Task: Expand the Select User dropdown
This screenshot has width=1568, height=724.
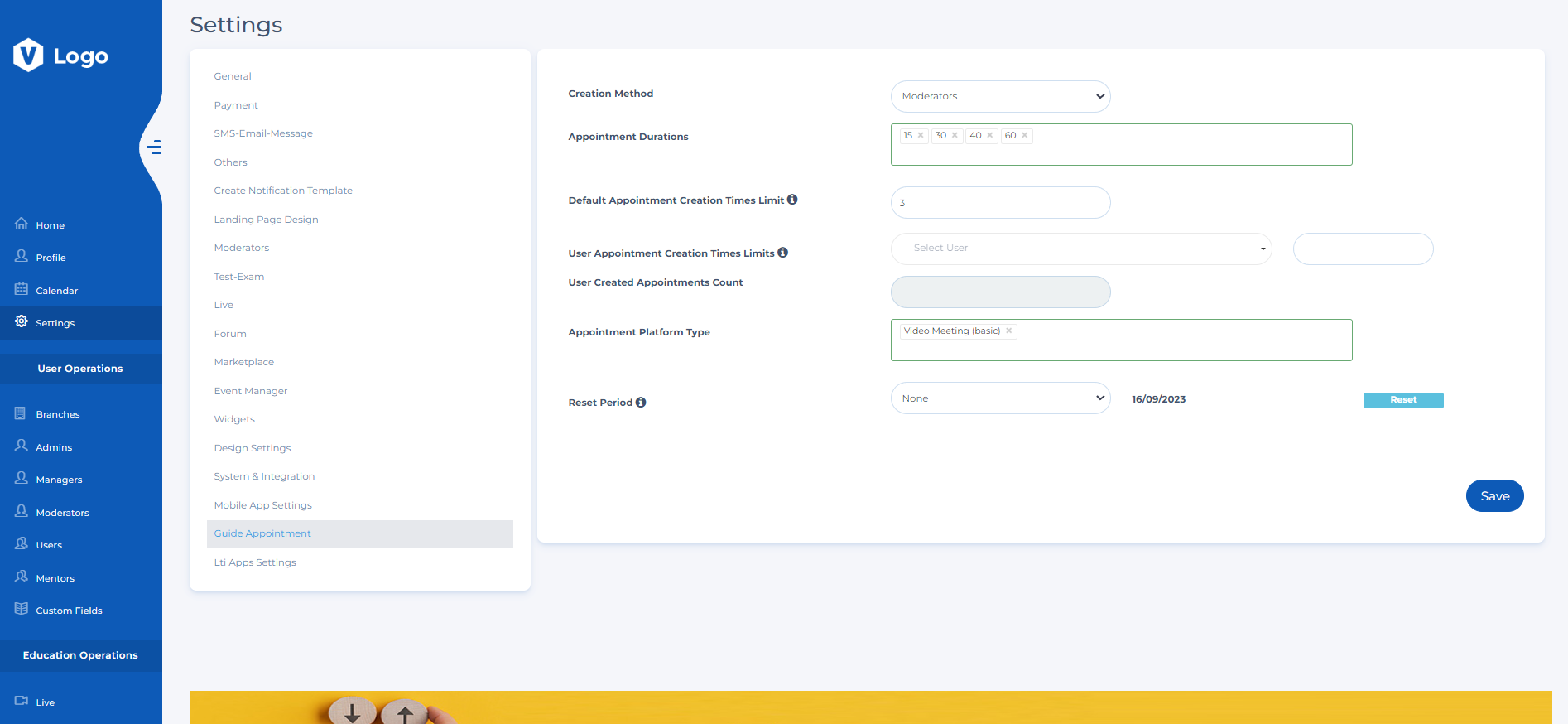Action: (x=1080, y=249)
